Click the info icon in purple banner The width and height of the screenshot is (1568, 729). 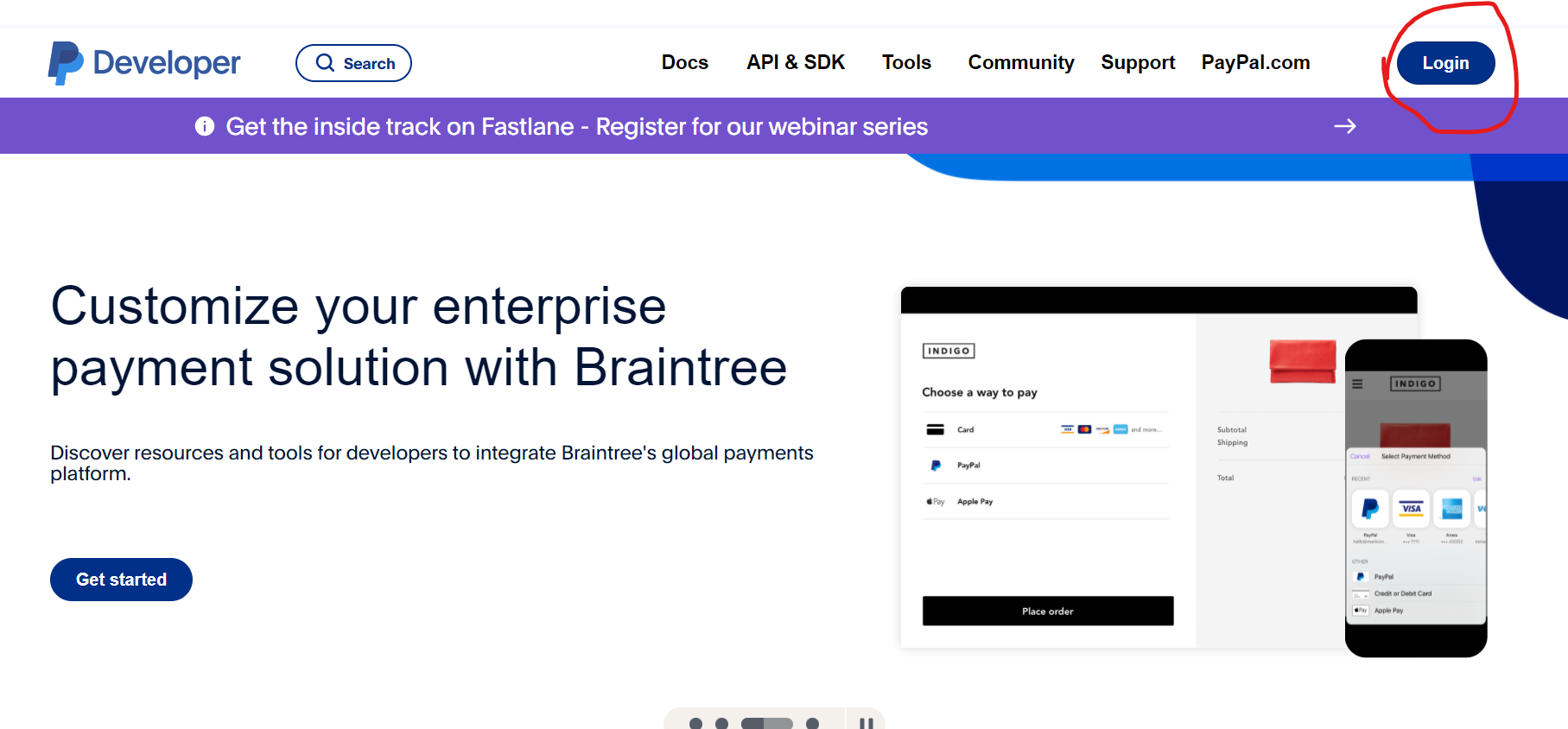205,126
